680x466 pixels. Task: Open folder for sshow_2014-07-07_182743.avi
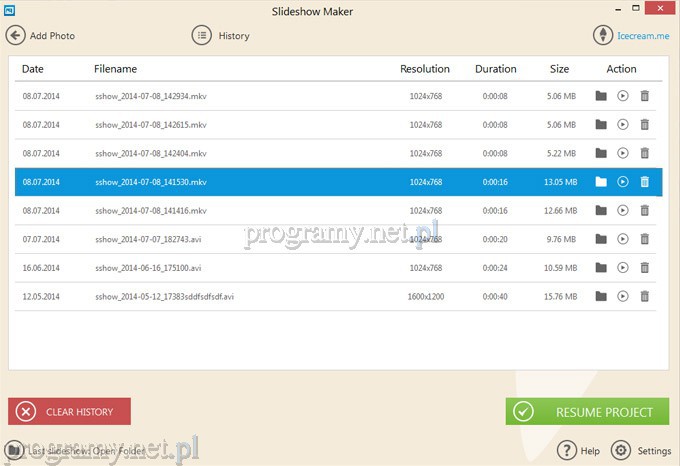(x=601, y=240)
